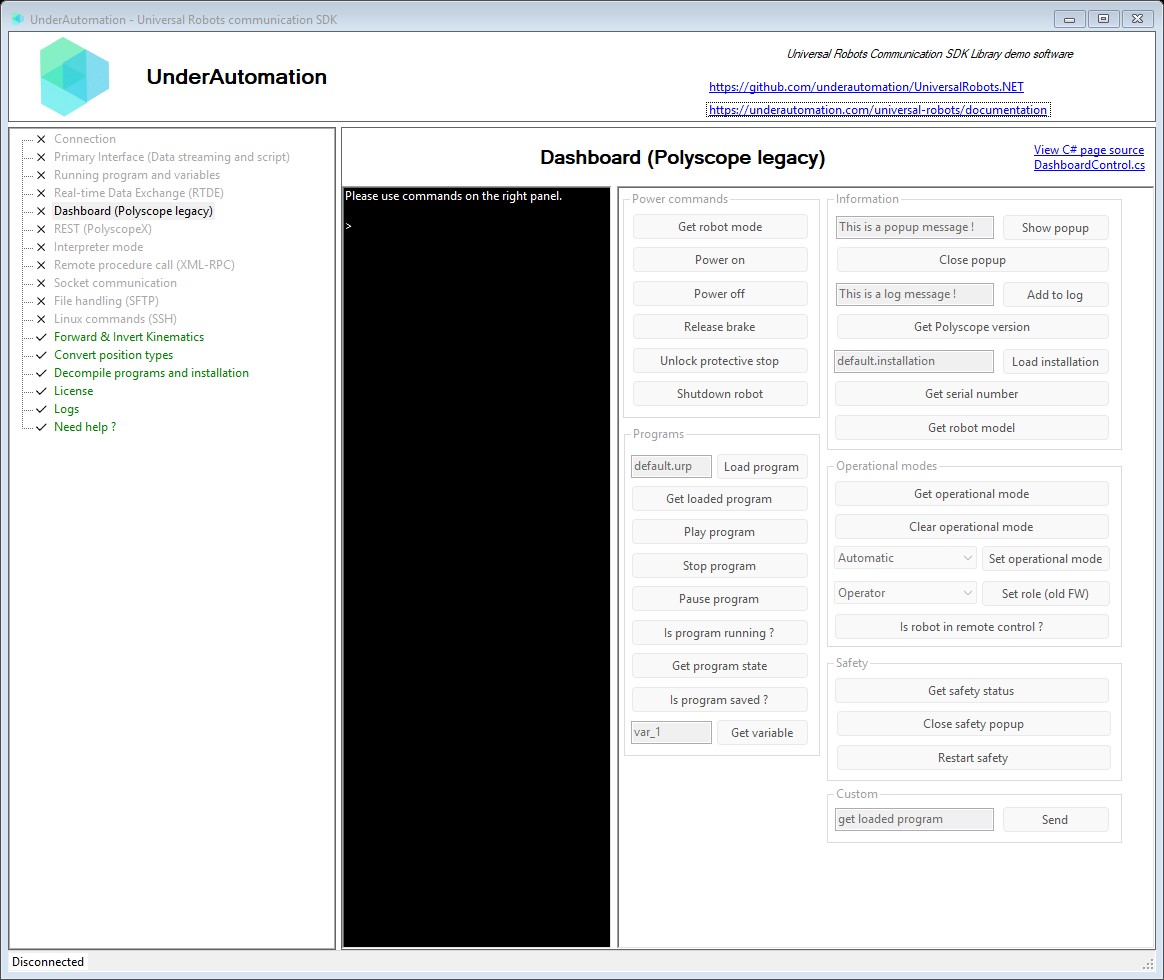Image resolution: width=1164 pixels, height=980 pixels.
Task: Click Is program saved ? button
Action: pos(719,700)
